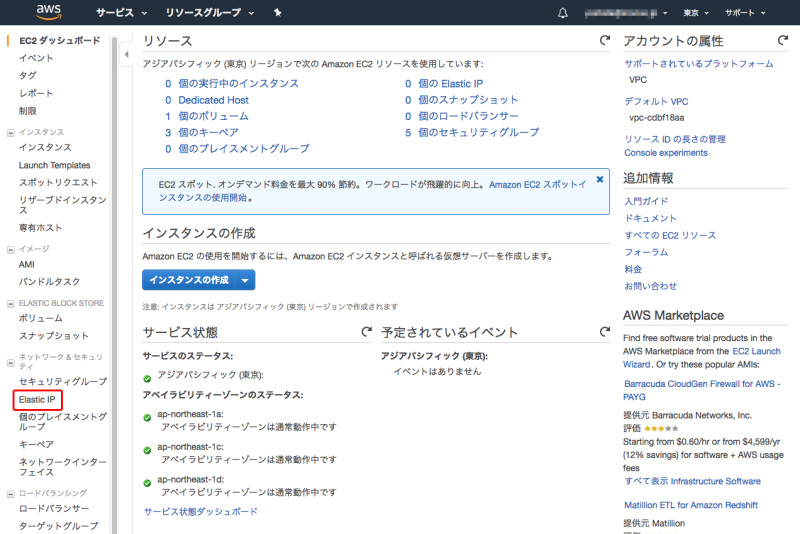Close the EC2 スポット info banner

pos(600,180)
